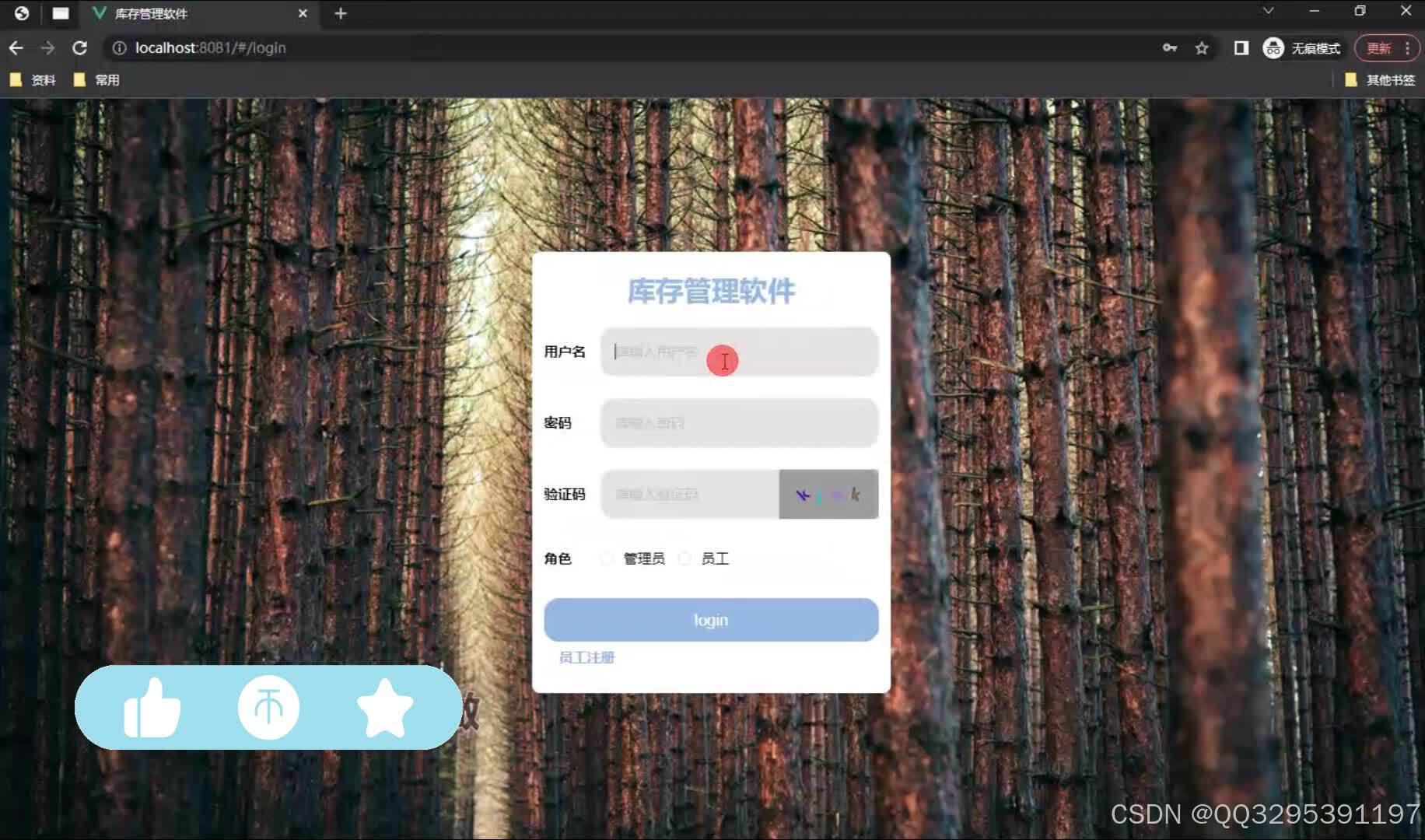The height and width of the screenshot is (840, 1425).
Task: Focus the 密码 input field
Action: (x=740, y=423)
